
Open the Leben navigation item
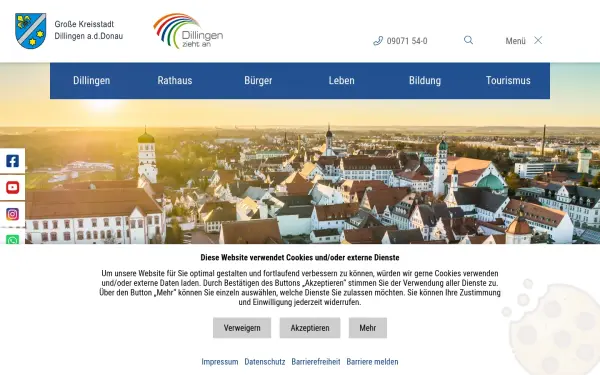[342, 81]
